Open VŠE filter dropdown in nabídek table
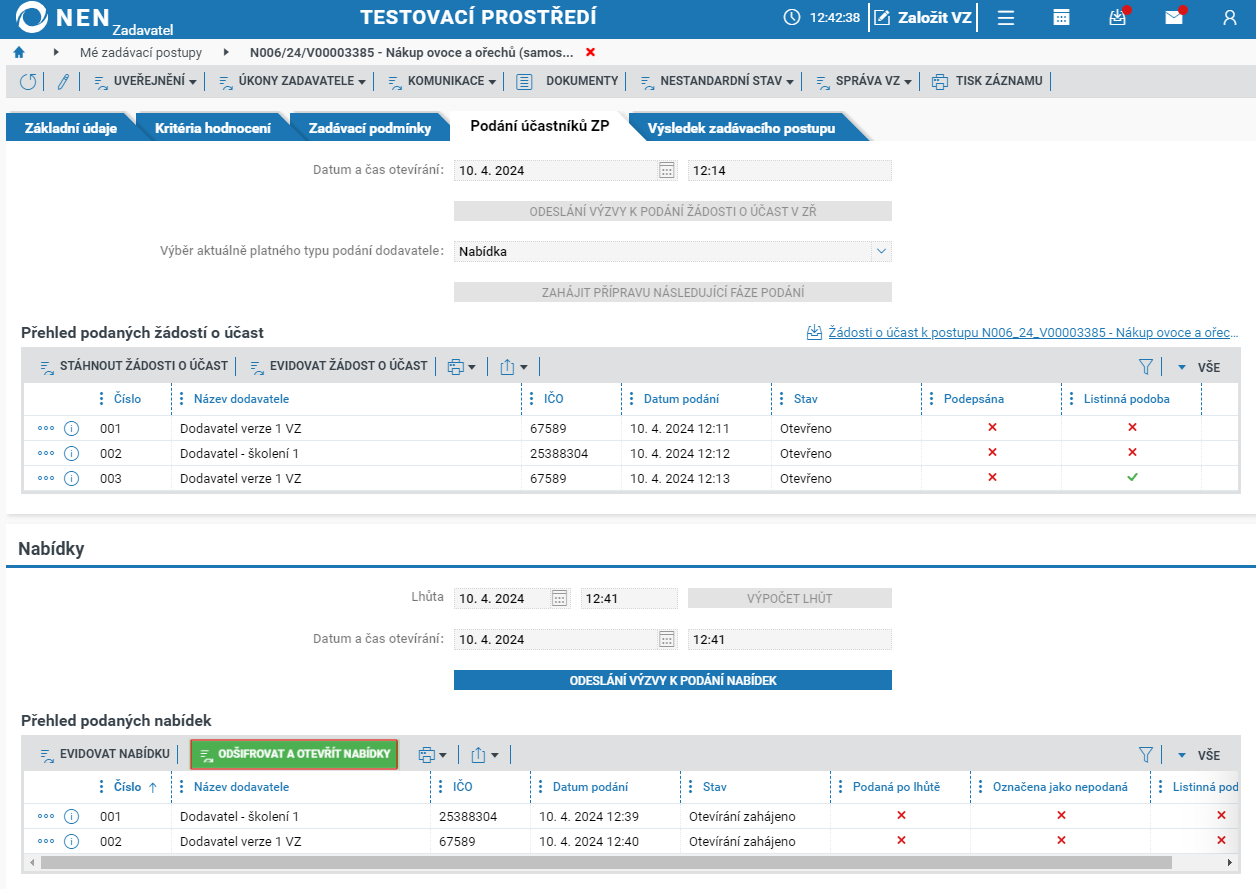 1198,755
